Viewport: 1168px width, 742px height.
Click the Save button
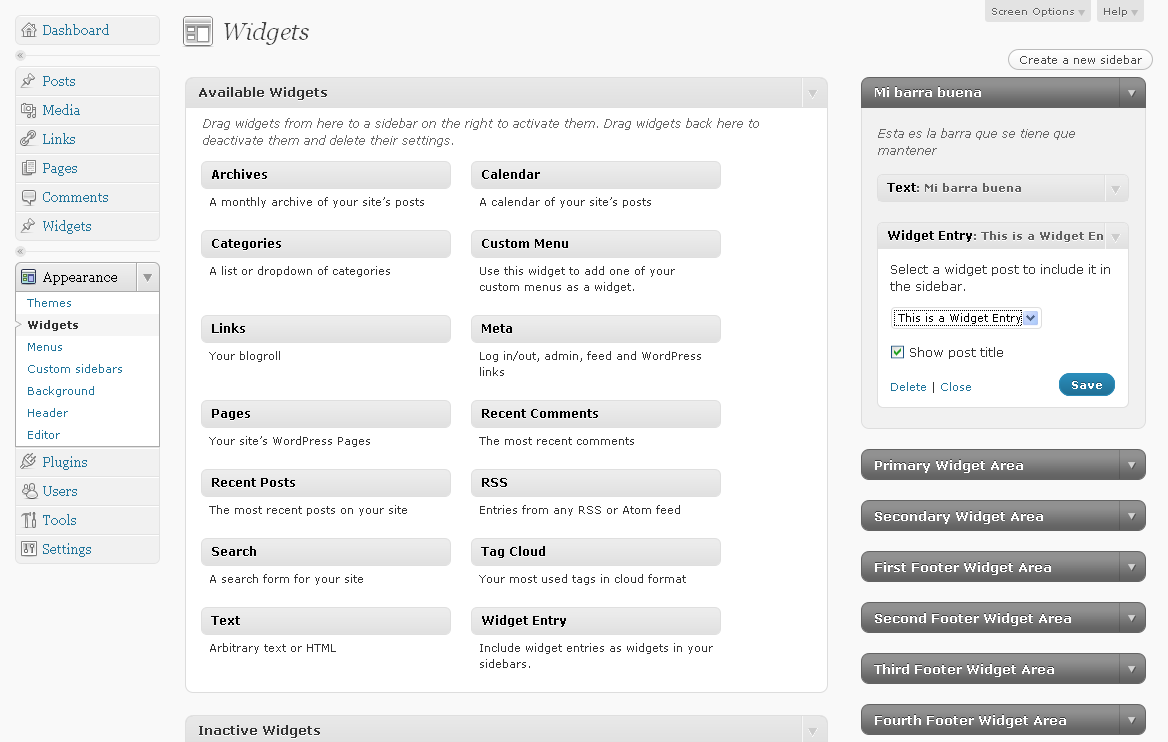[1086, 385]
